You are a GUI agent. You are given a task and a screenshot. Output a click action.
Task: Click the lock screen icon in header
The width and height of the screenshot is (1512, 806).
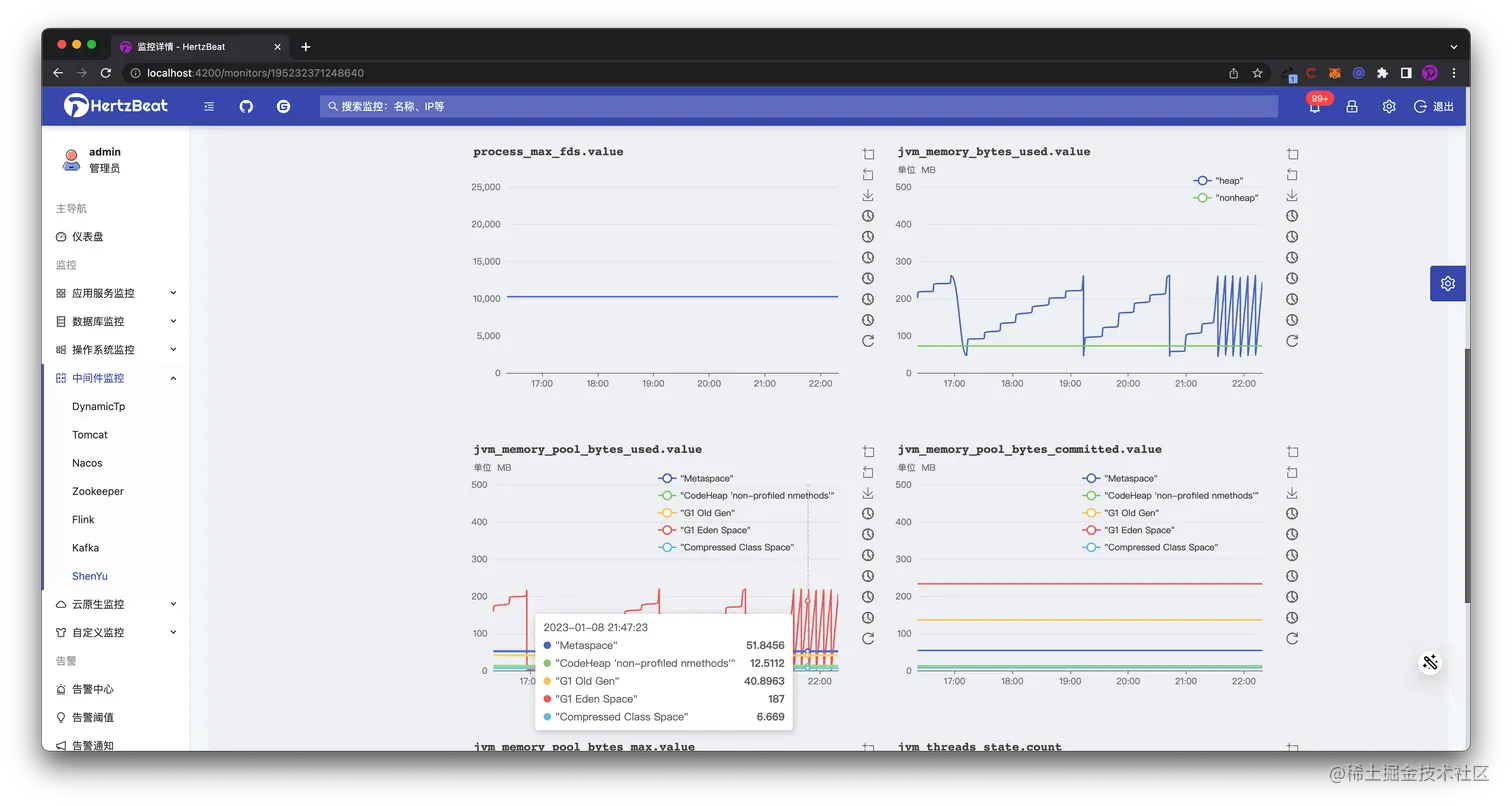click(1352, 106)
